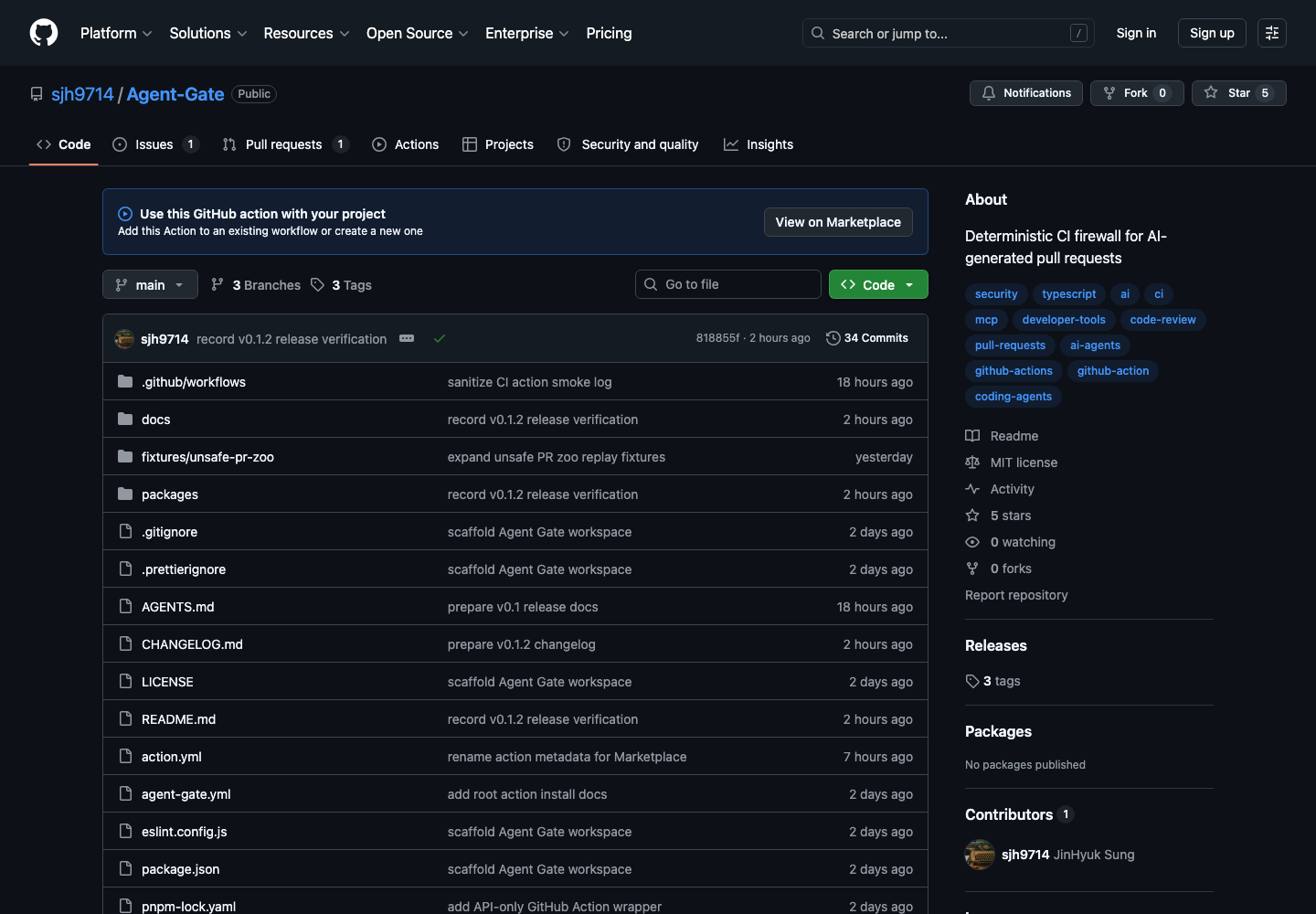The height and width of the screenshot is (914, 1316).
Task: Switch to the Issues tab
Action: point(154,144)
